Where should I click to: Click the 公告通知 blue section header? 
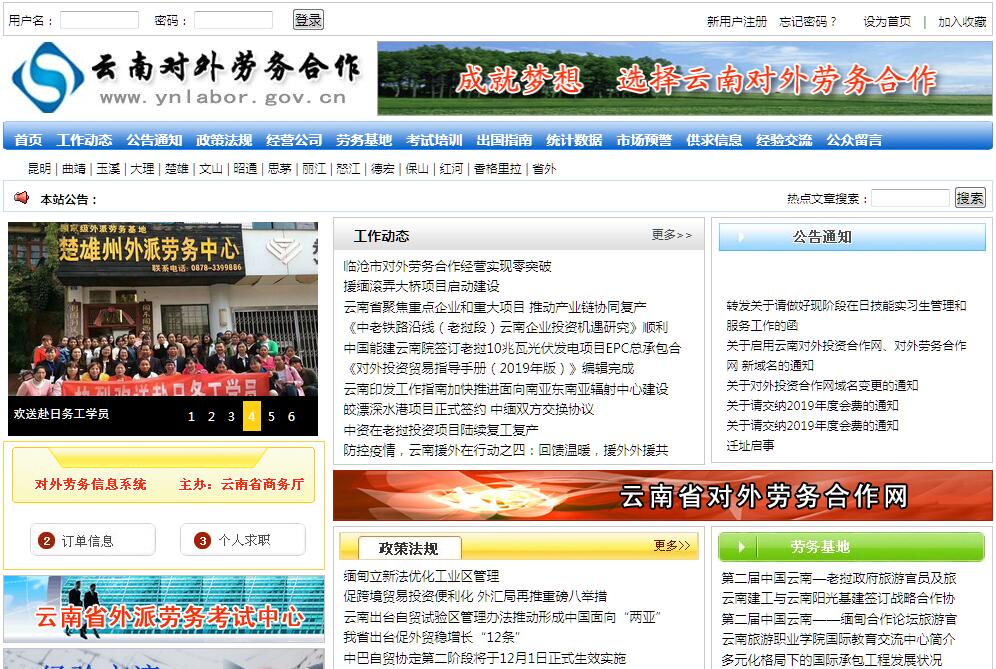click(x=852, y=237)
